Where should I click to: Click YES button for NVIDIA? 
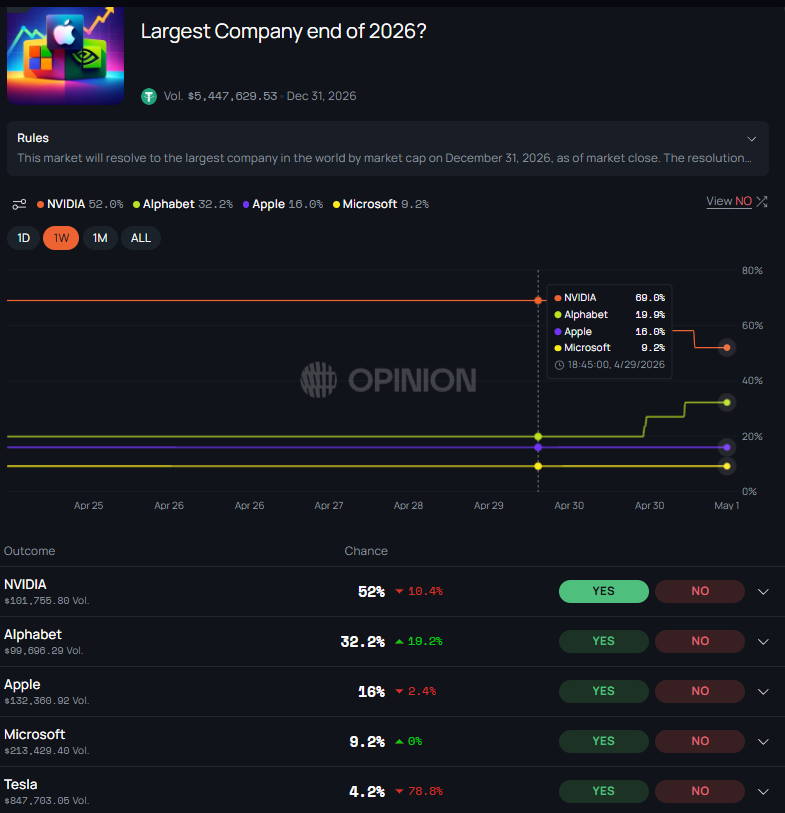(x=604, y=592)
